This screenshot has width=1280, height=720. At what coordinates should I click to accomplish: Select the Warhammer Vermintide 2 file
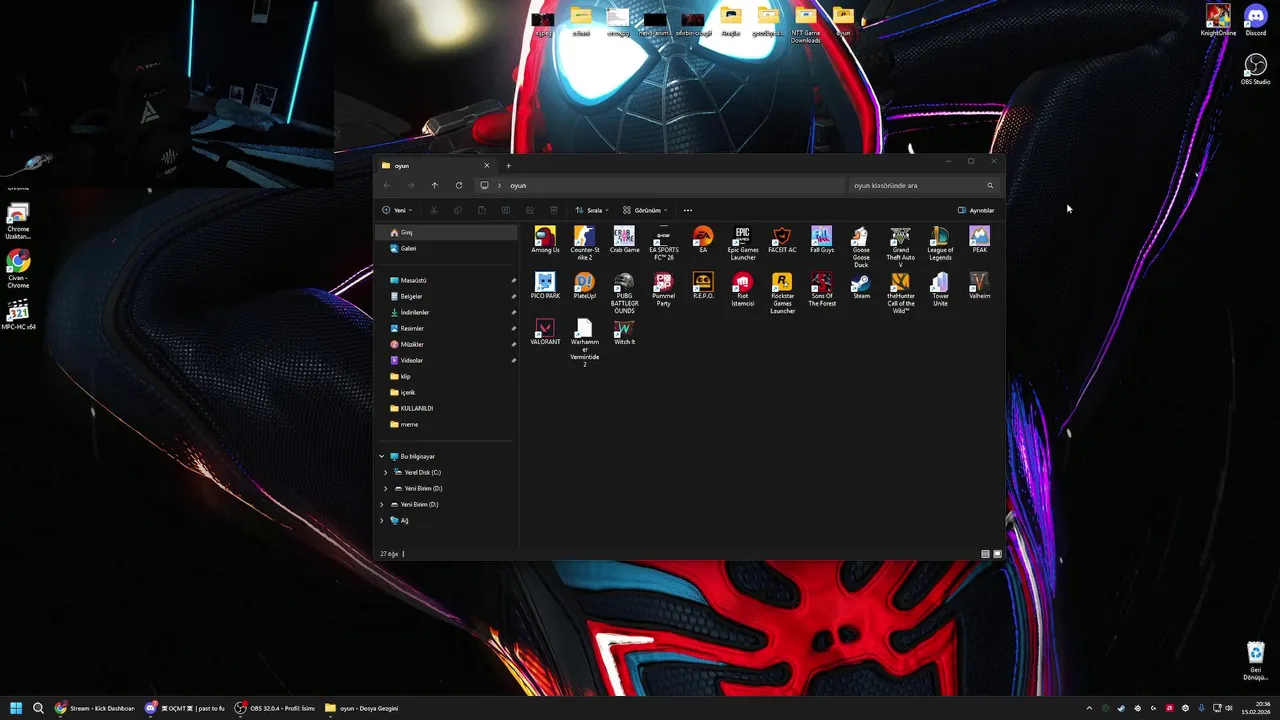(x=585, y=343)
